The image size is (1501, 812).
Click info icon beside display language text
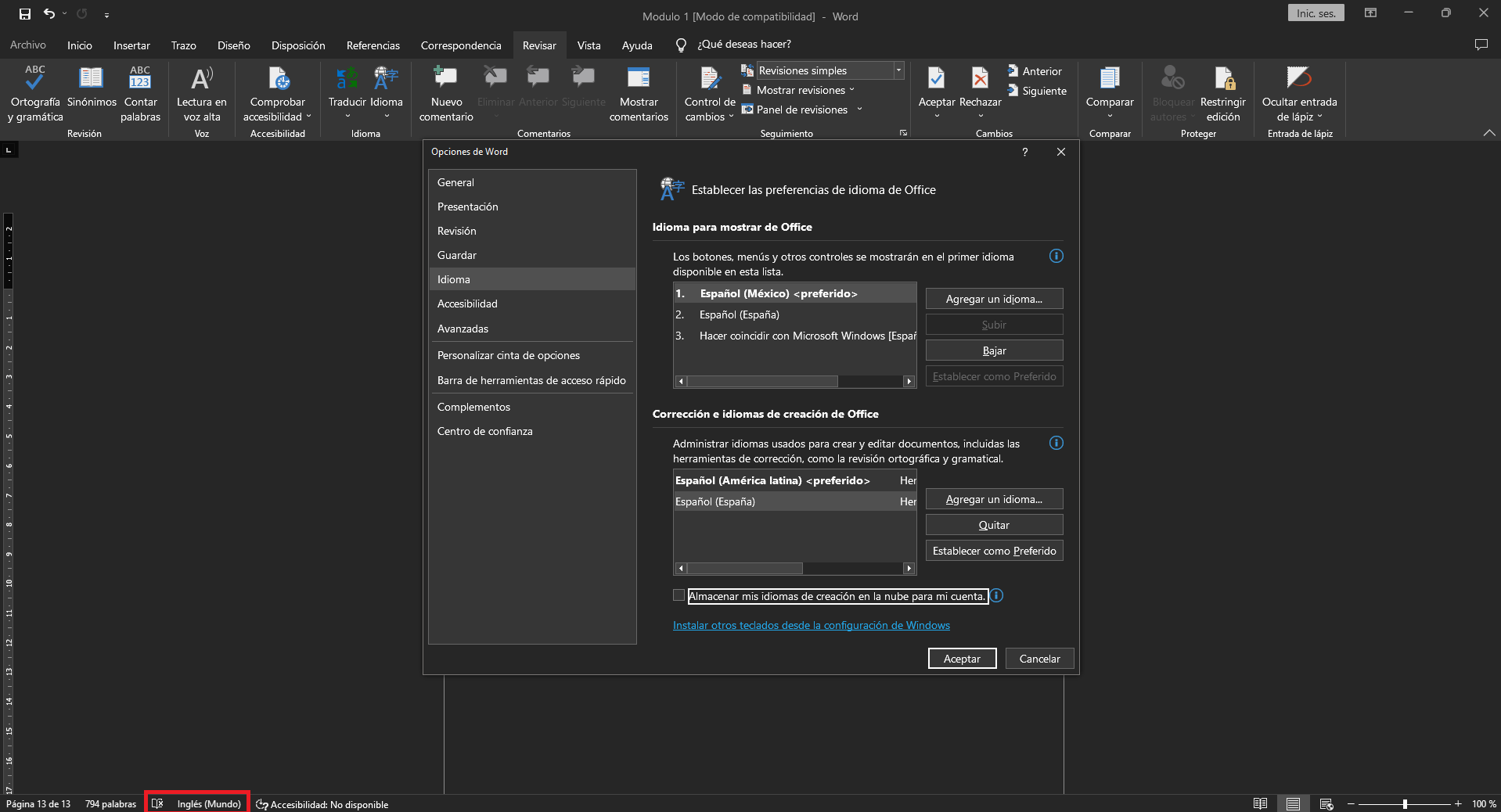(x=1056, y=256)
